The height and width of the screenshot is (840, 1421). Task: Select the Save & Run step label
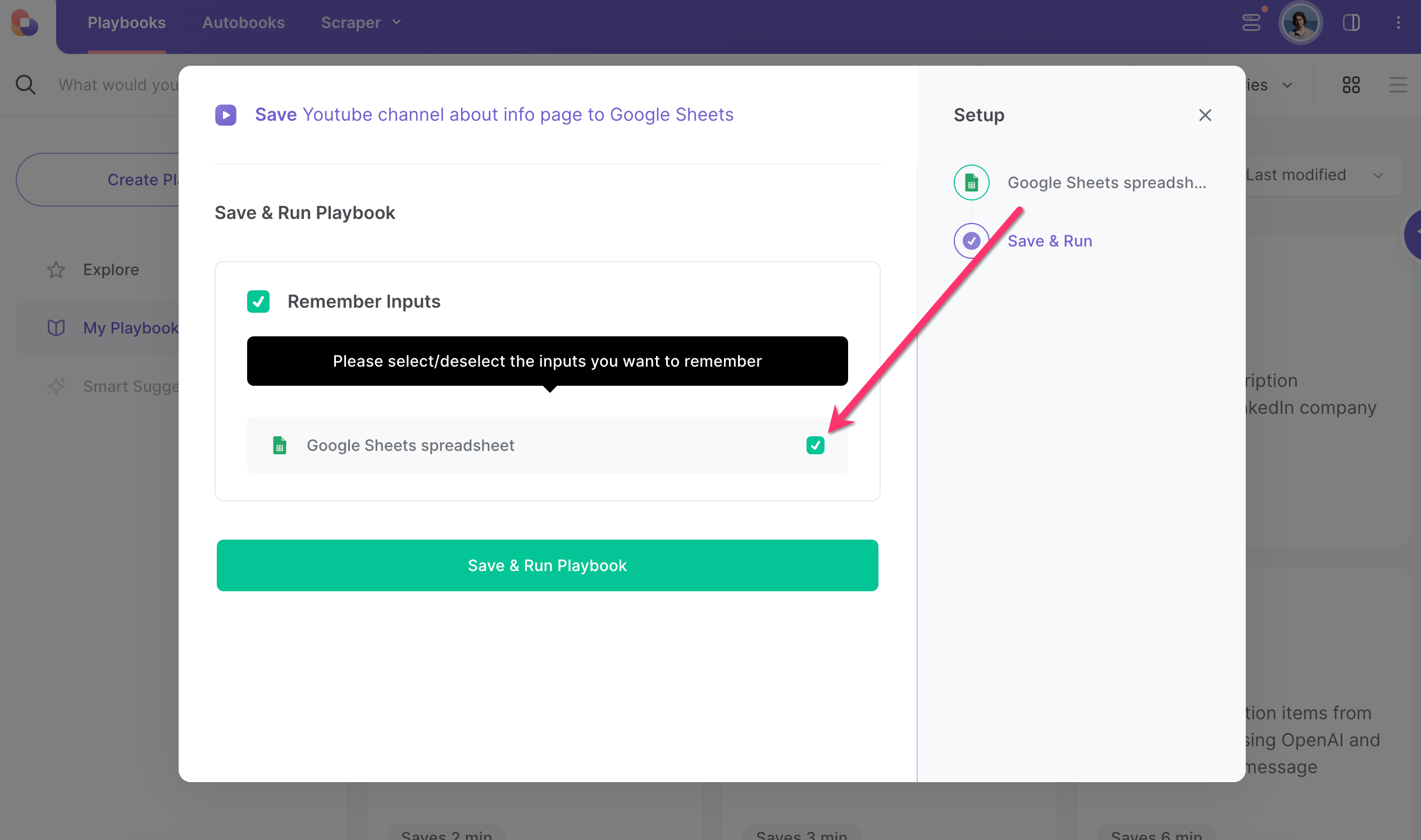(1050, 240)
